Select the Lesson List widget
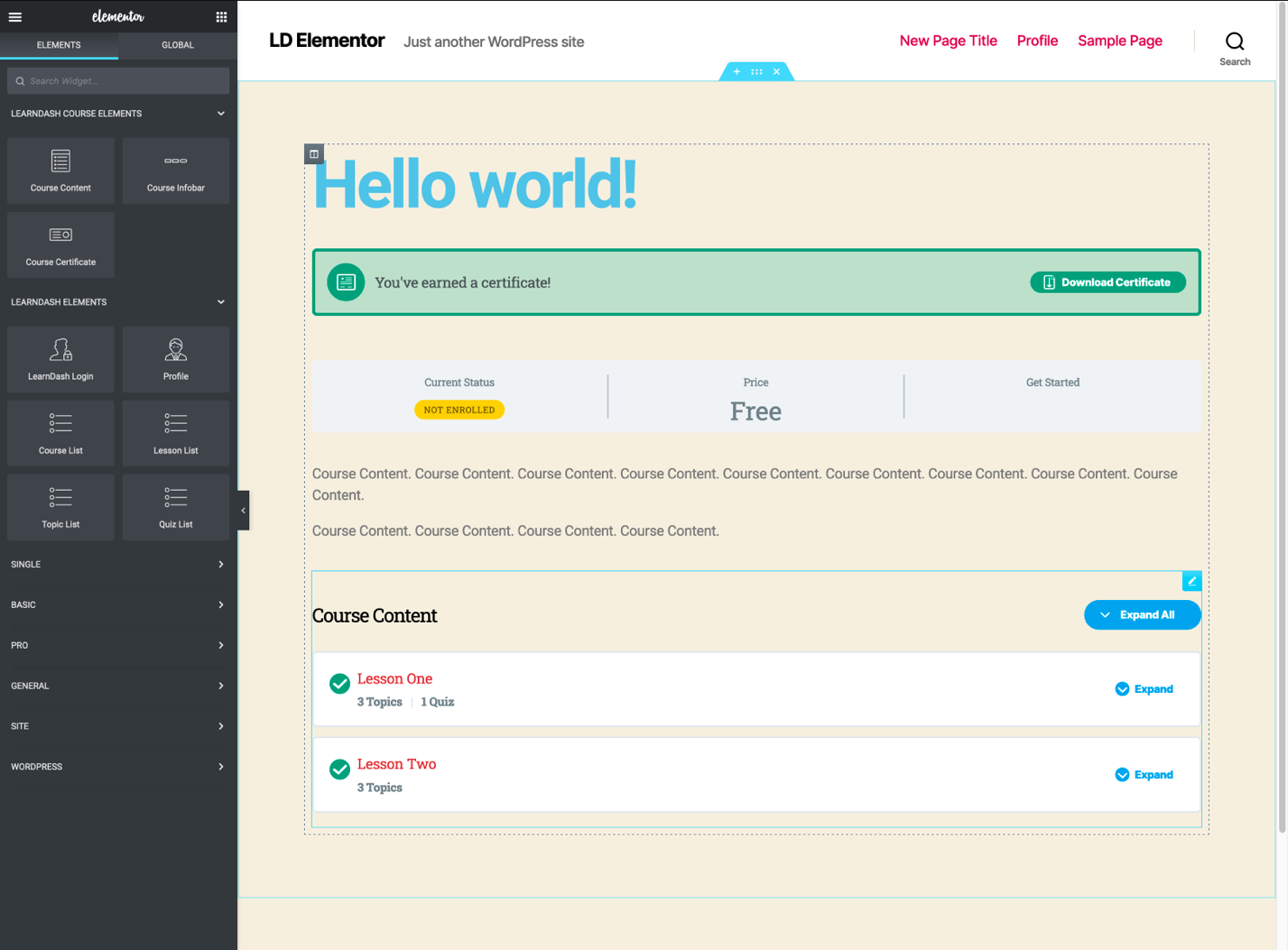 (176, 433)
